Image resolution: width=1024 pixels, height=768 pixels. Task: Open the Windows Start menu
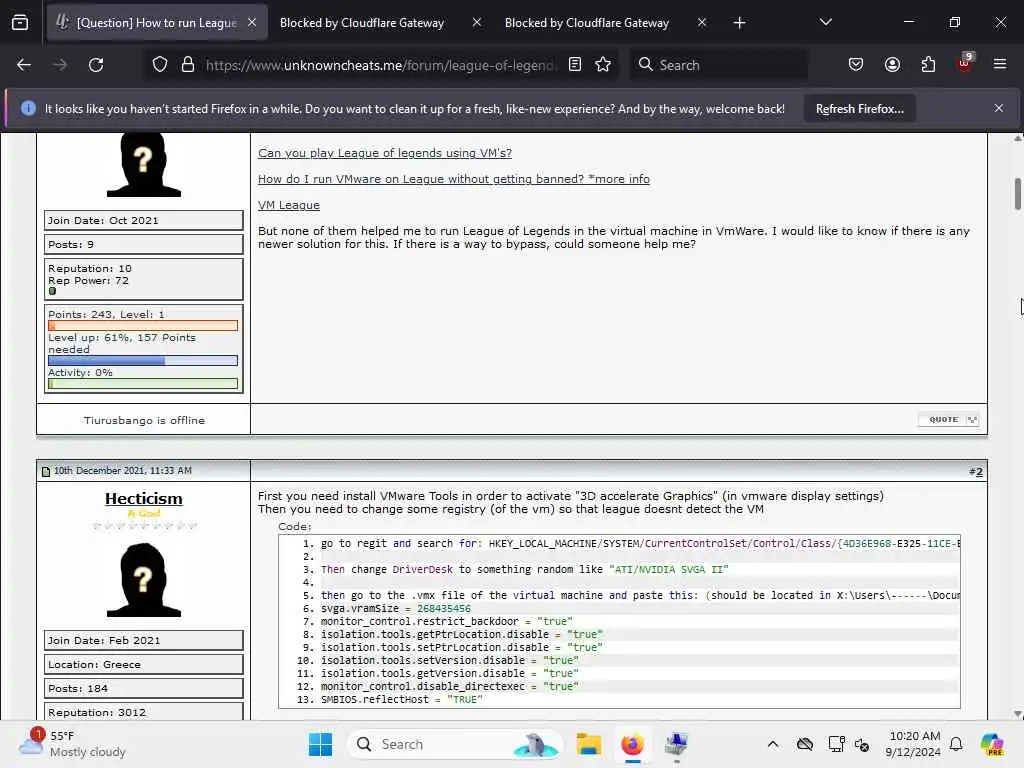pyautogui.click(x=320, y=744)
